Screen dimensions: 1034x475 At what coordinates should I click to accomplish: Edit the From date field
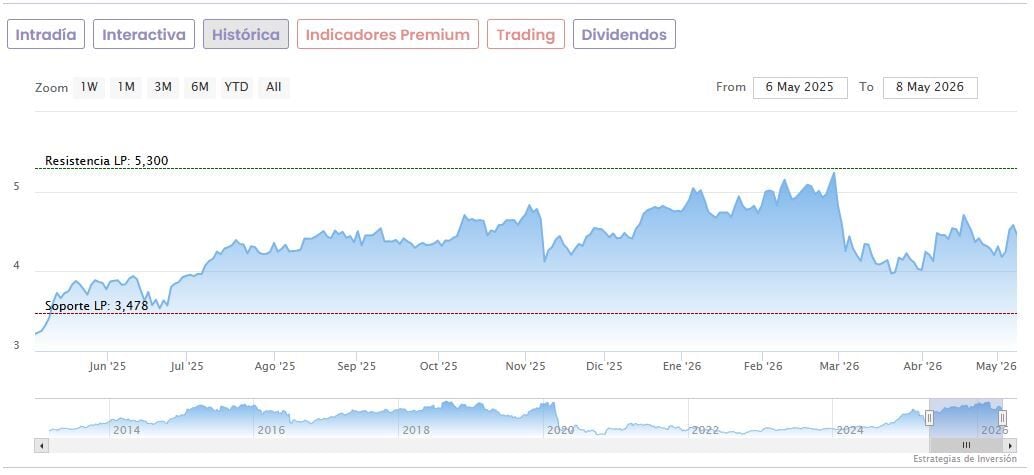[x=800, y=88]
